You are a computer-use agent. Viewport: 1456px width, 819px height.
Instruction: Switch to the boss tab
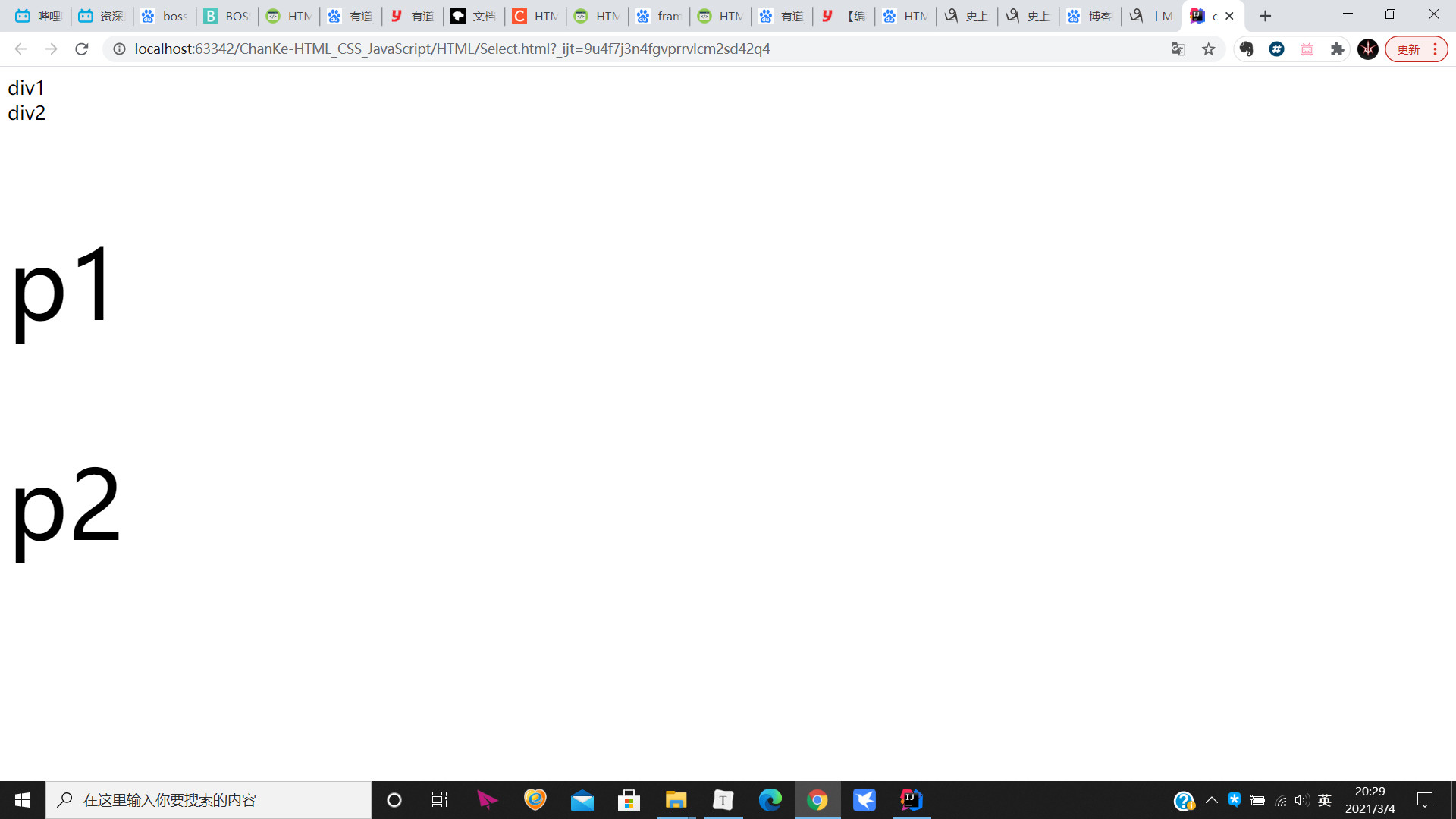[165, 16]
